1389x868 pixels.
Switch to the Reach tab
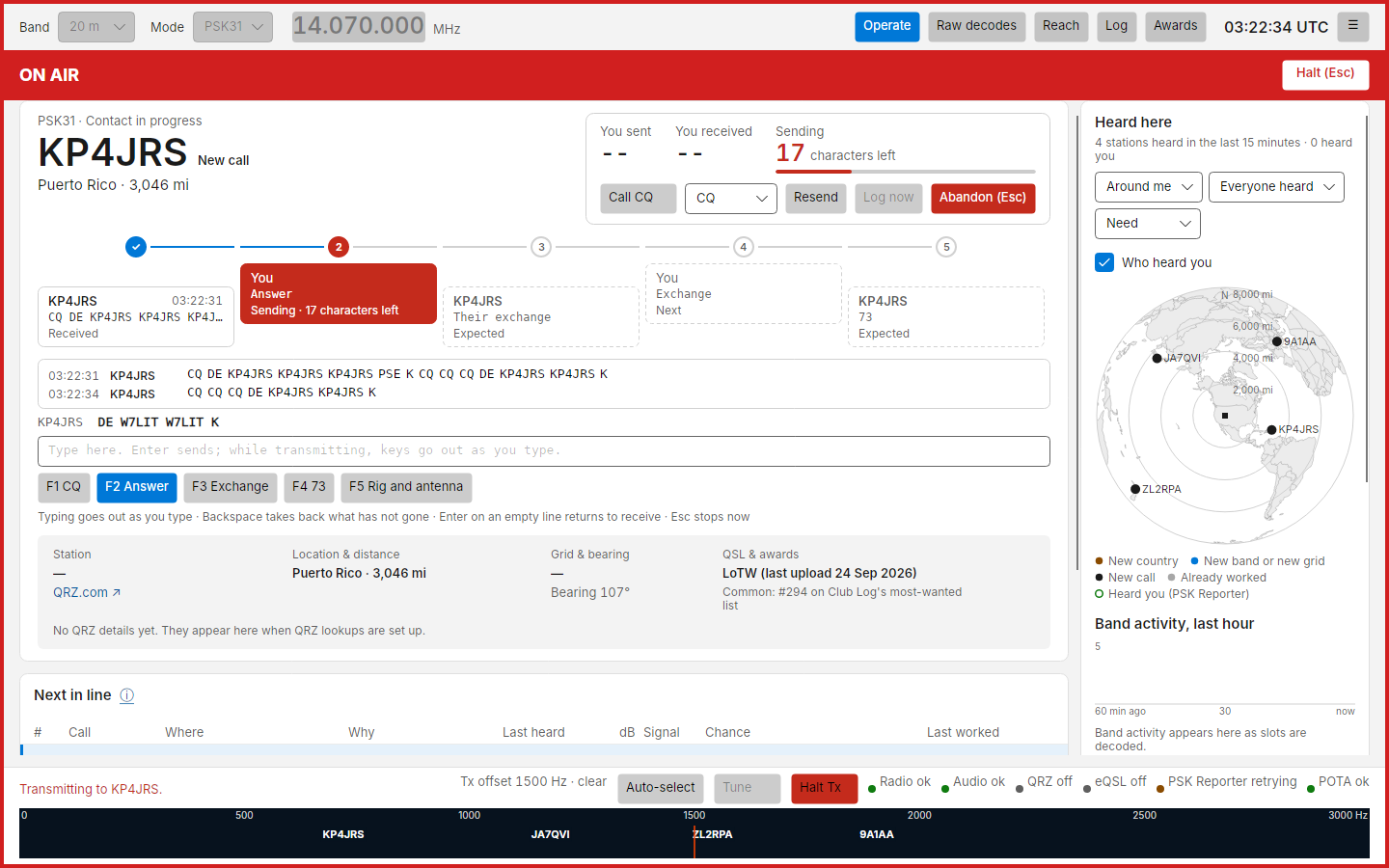click(1061, 26)
